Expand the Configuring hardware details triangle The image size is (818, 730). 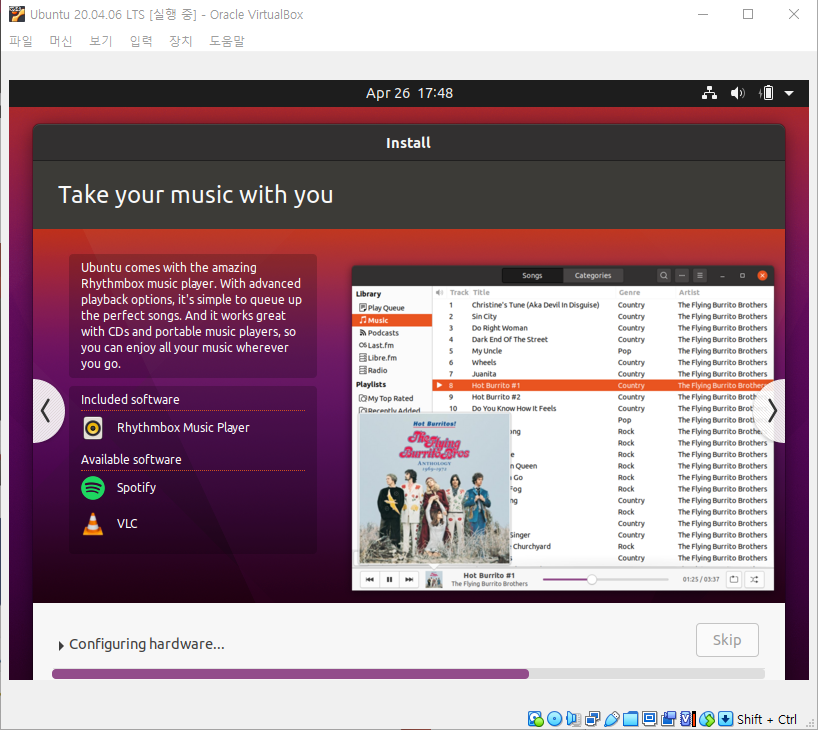click(61, 645)
